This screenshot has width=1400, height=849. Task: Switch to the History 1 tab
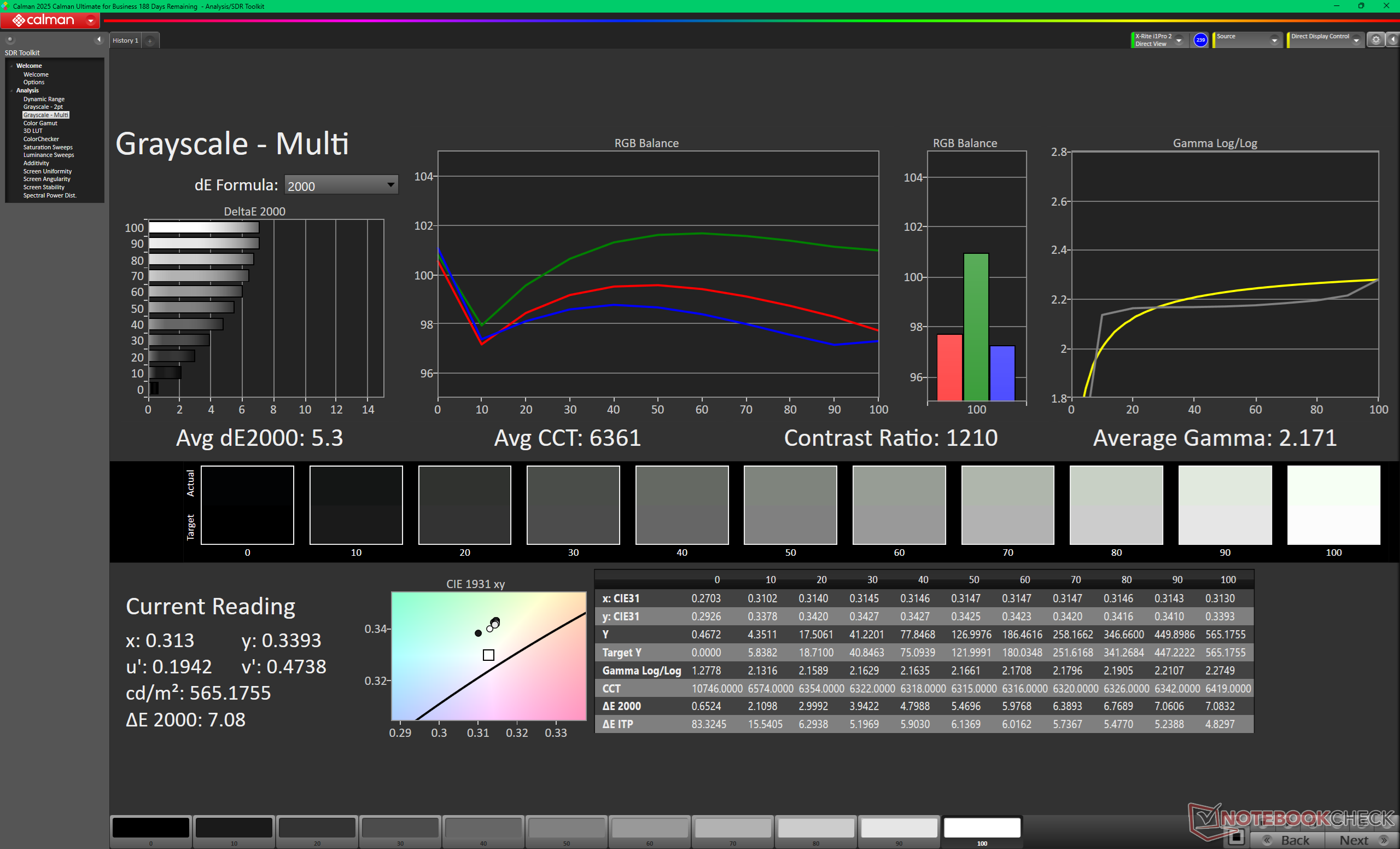point(125,40)
